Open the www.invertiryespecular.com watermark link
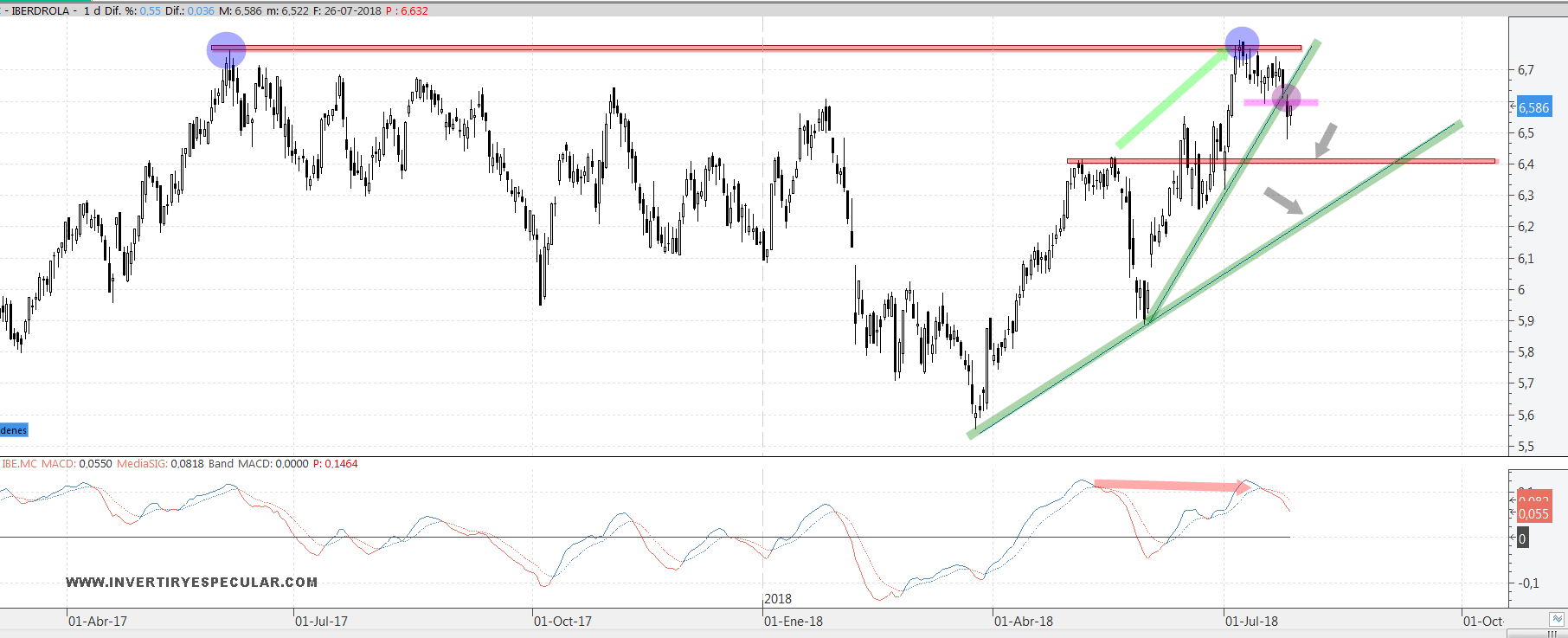Screen dimensions: 1568x638 (191, 583)
